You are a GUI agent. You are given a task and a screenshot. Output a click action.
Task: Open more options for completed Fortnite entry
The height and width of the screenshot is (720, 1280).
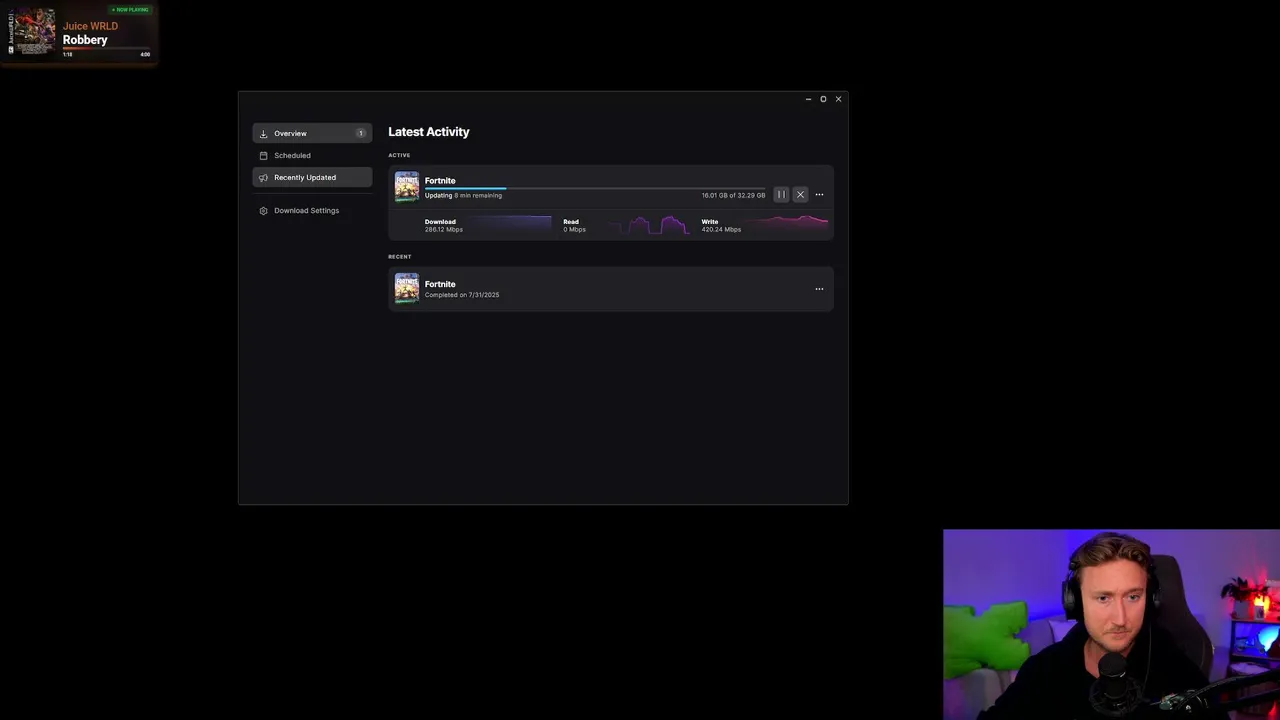(x=819, y=289)
